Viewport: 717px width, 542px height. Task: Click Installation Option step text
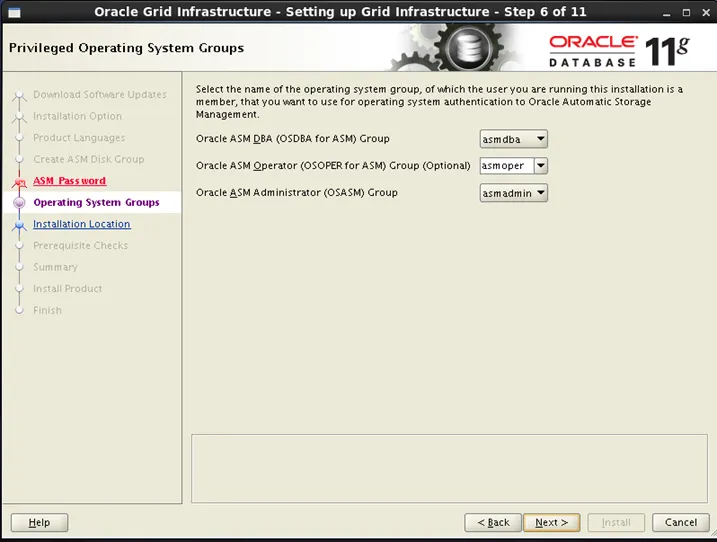tap(77, 116)
